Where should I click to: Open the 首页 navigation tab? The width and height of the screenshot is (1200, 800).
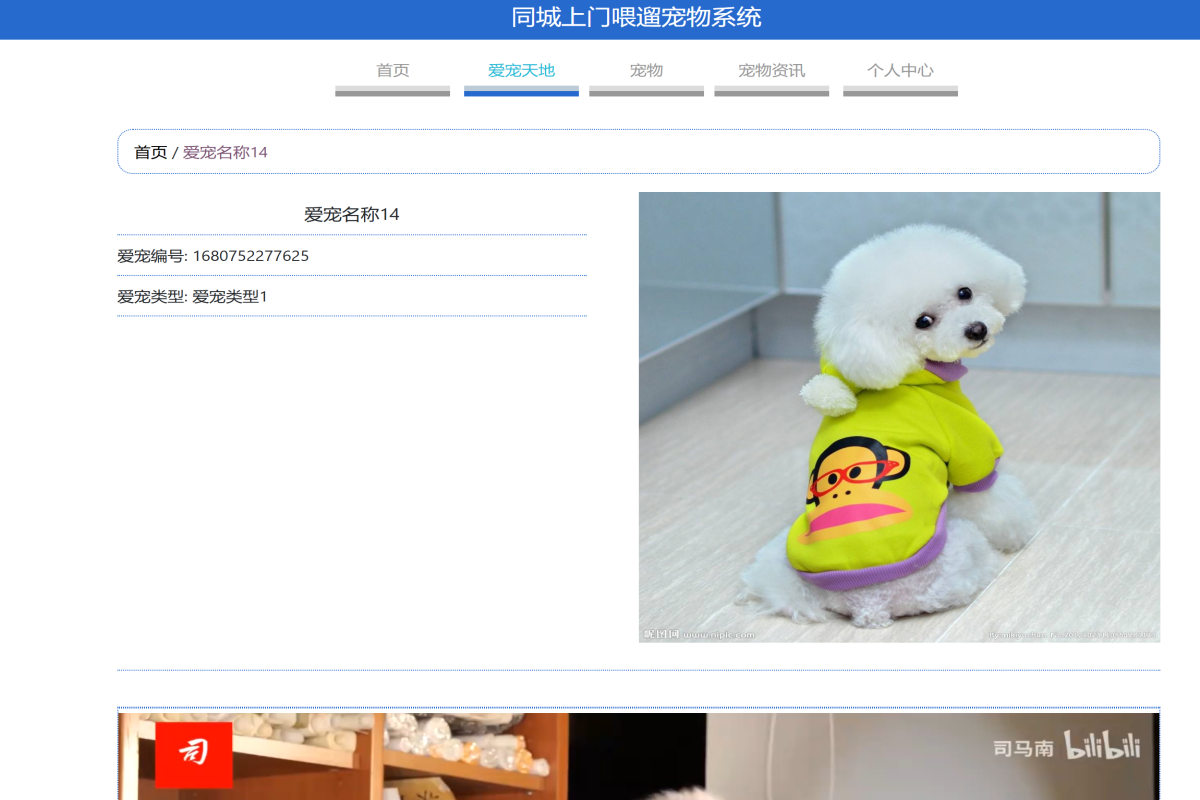pos(392,71)
